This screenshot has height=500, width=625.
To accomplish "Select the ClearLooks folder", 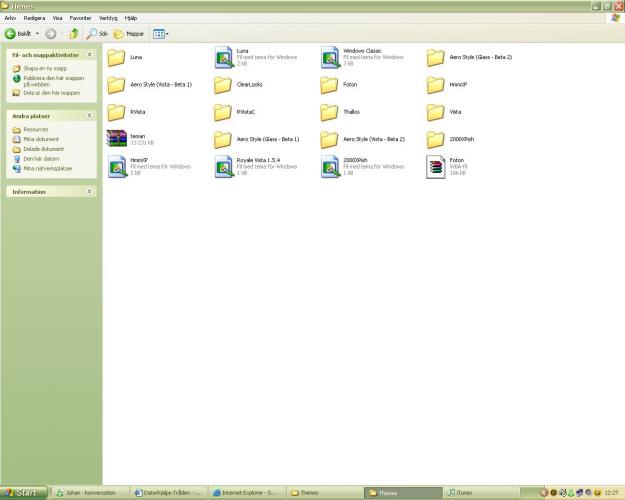I will (x=224, y=85).
